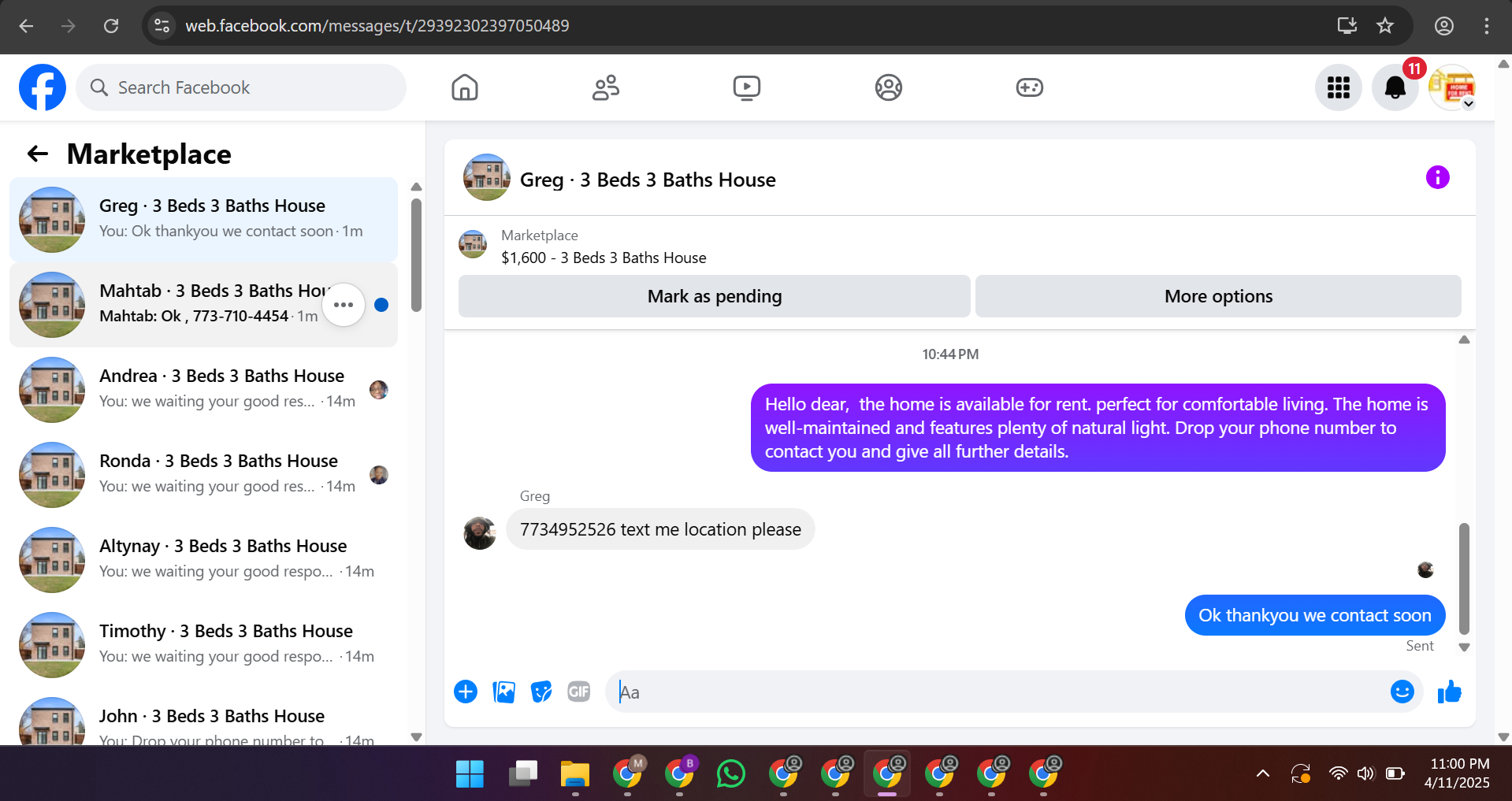
Task: Click Greg's avatar beside his message
Action: (480, 533)
